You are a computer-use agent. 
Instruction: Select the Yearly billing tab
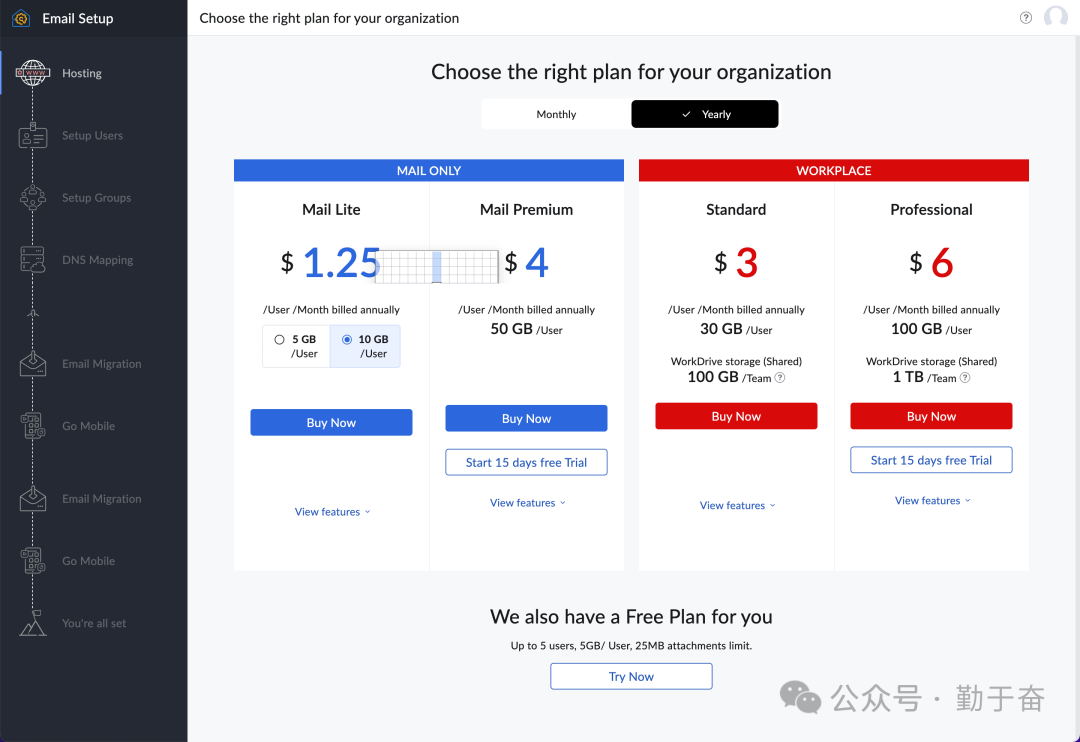pos(705,114)
